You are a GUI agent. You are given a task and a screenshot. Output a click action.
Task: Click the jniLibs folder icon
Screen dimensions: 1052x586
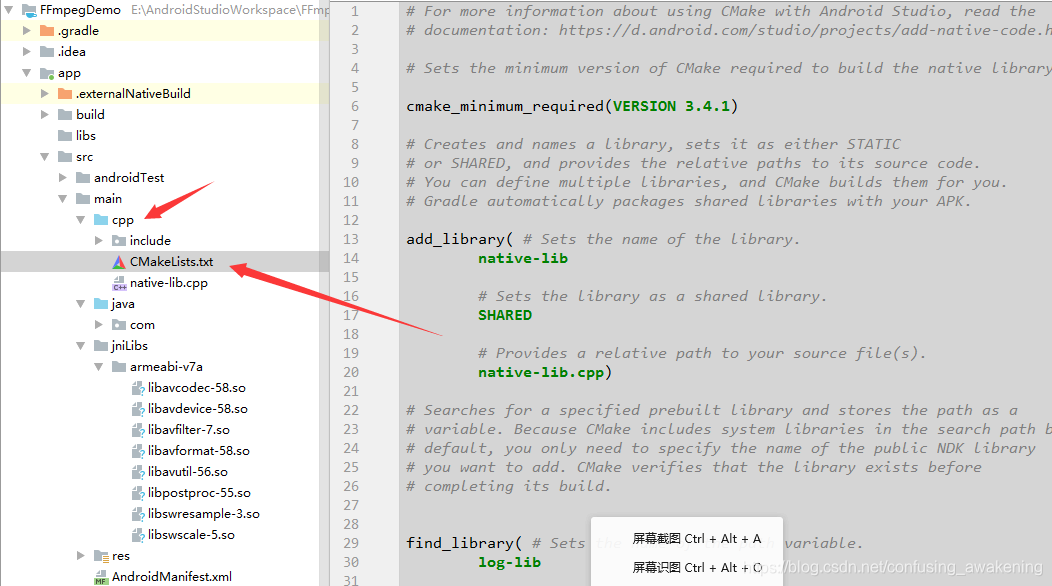tap(101, 346)
